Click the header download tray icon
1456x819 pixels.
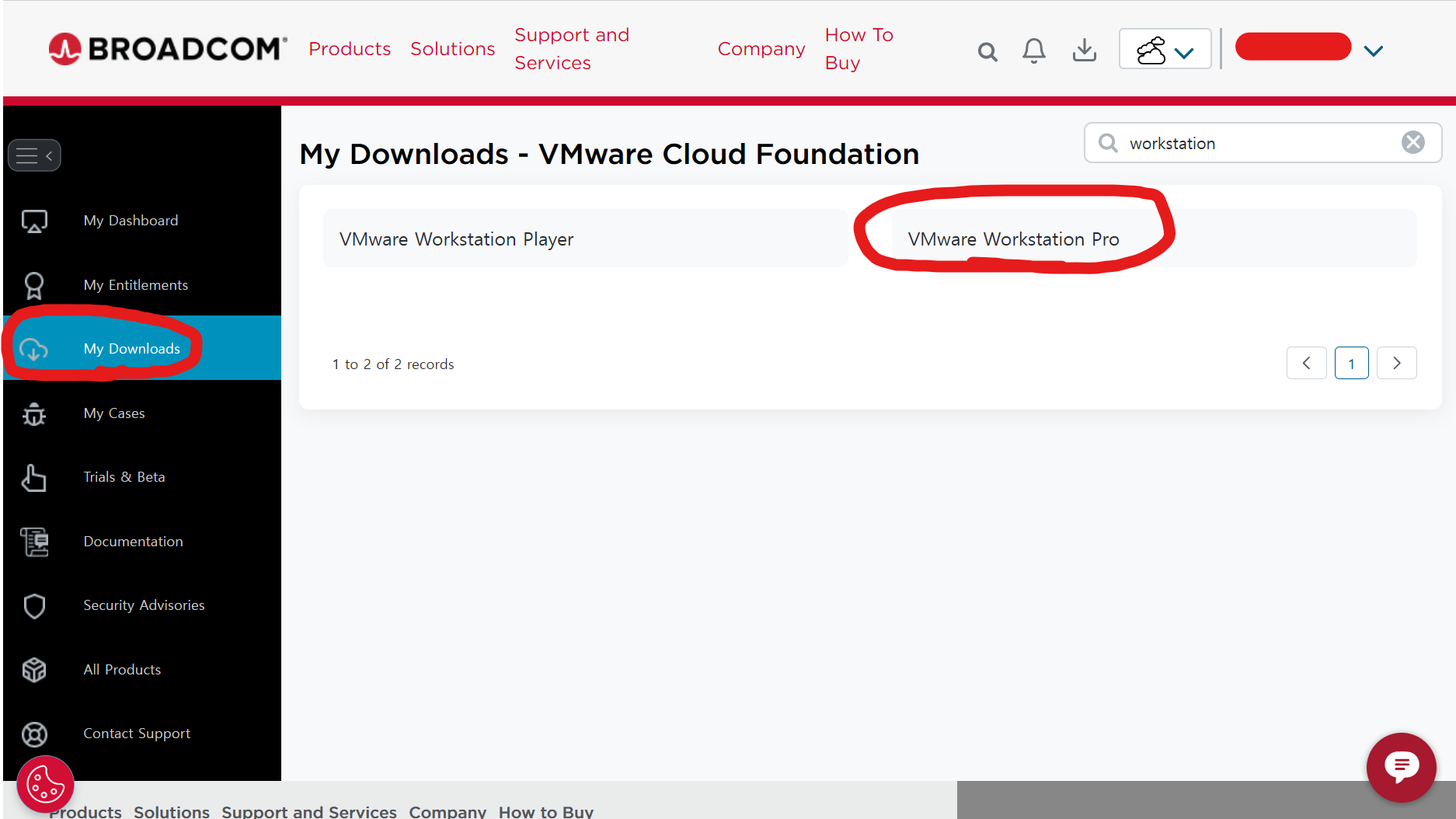1084,51
